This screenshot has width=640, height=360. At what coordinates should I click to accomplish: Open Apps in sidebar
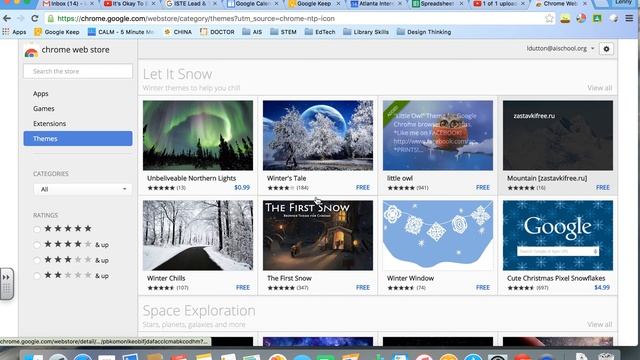pos(40,93)
